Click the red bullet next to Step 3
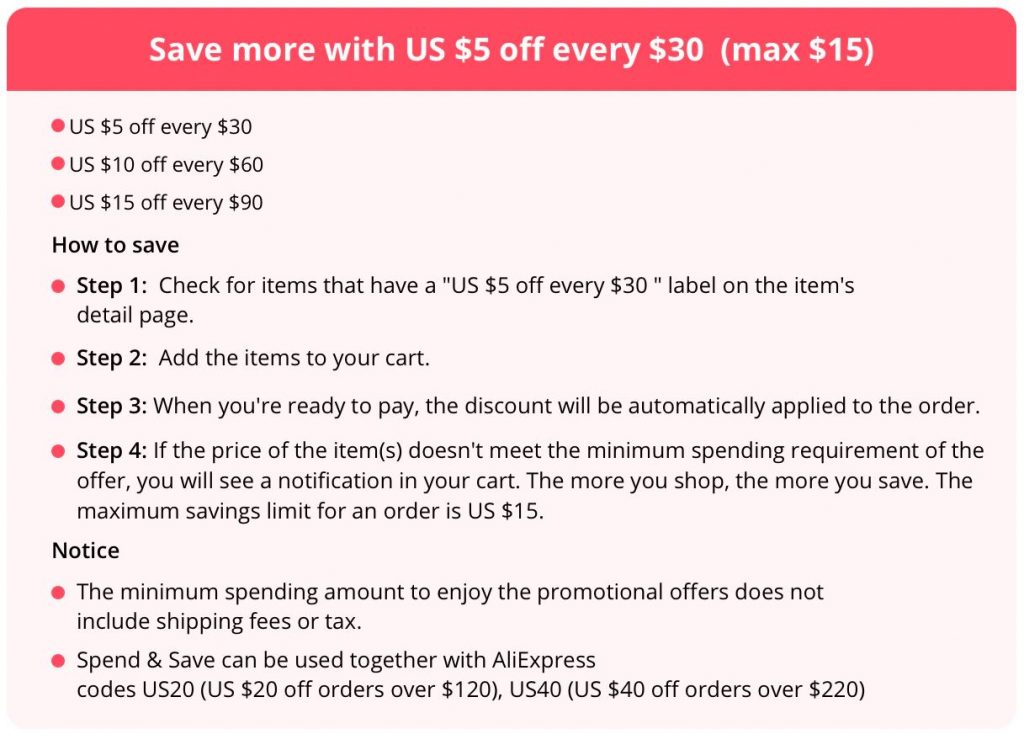The height and width of the screenshot is (745, 1024). 58,407
